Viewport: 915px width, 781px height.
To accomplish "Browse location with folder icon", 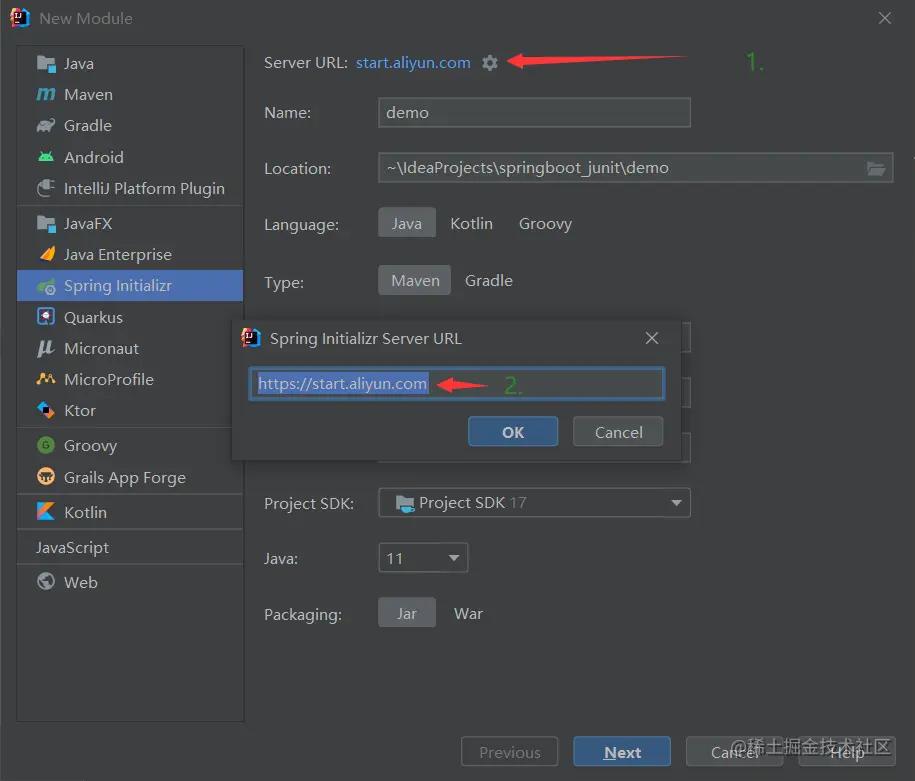I will point(875,169).
